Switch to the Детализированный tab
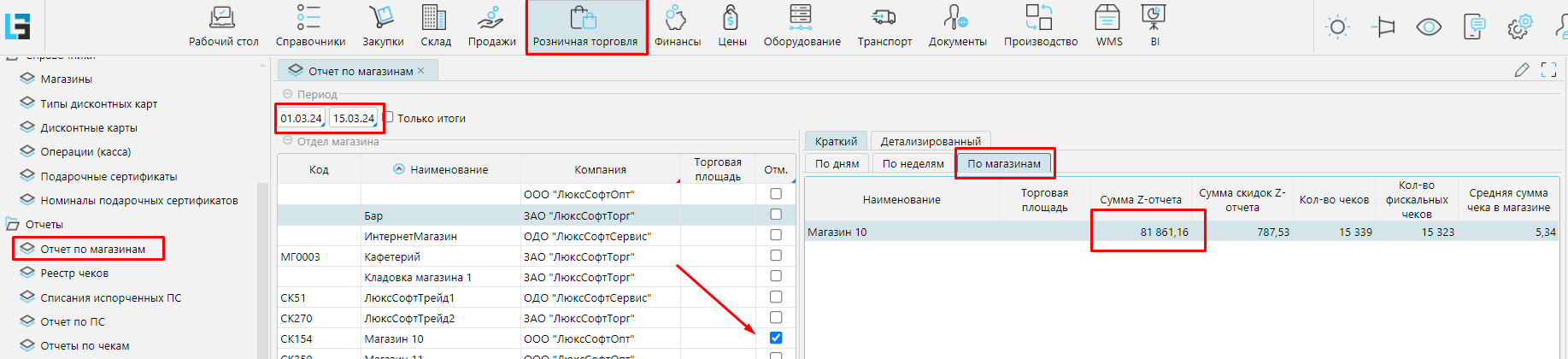The height and width of the screenshot is (359, 1568). tap(931, 141)
